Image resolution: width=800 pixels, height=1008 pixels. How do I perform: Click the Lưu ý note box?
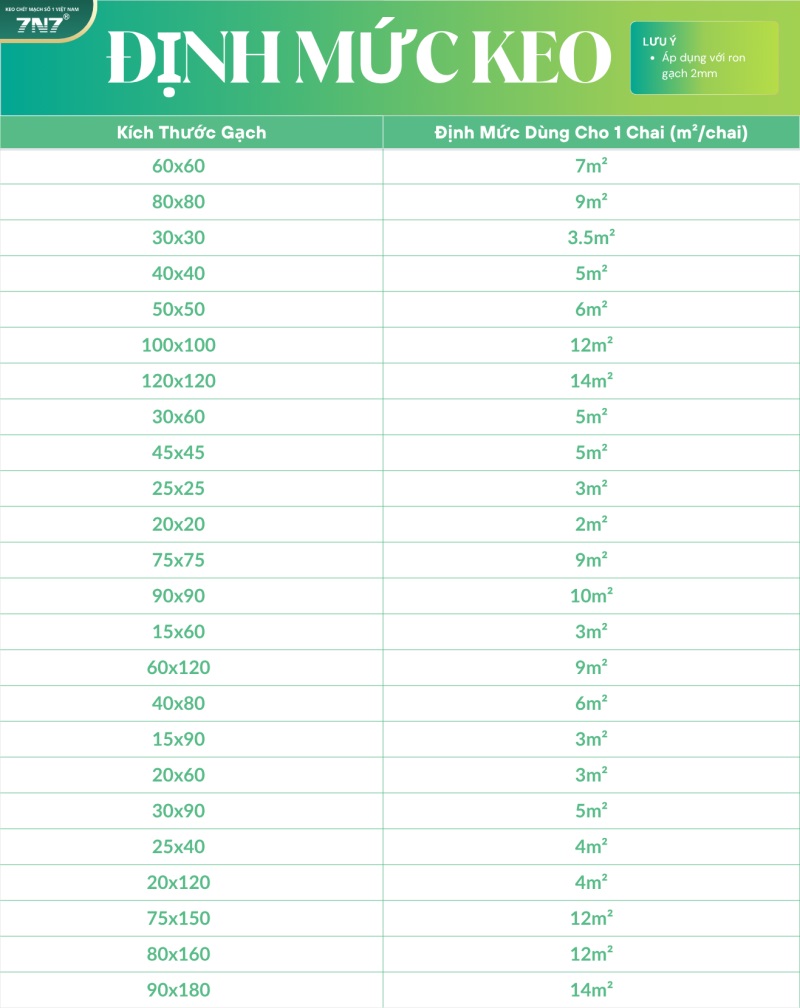704,58
